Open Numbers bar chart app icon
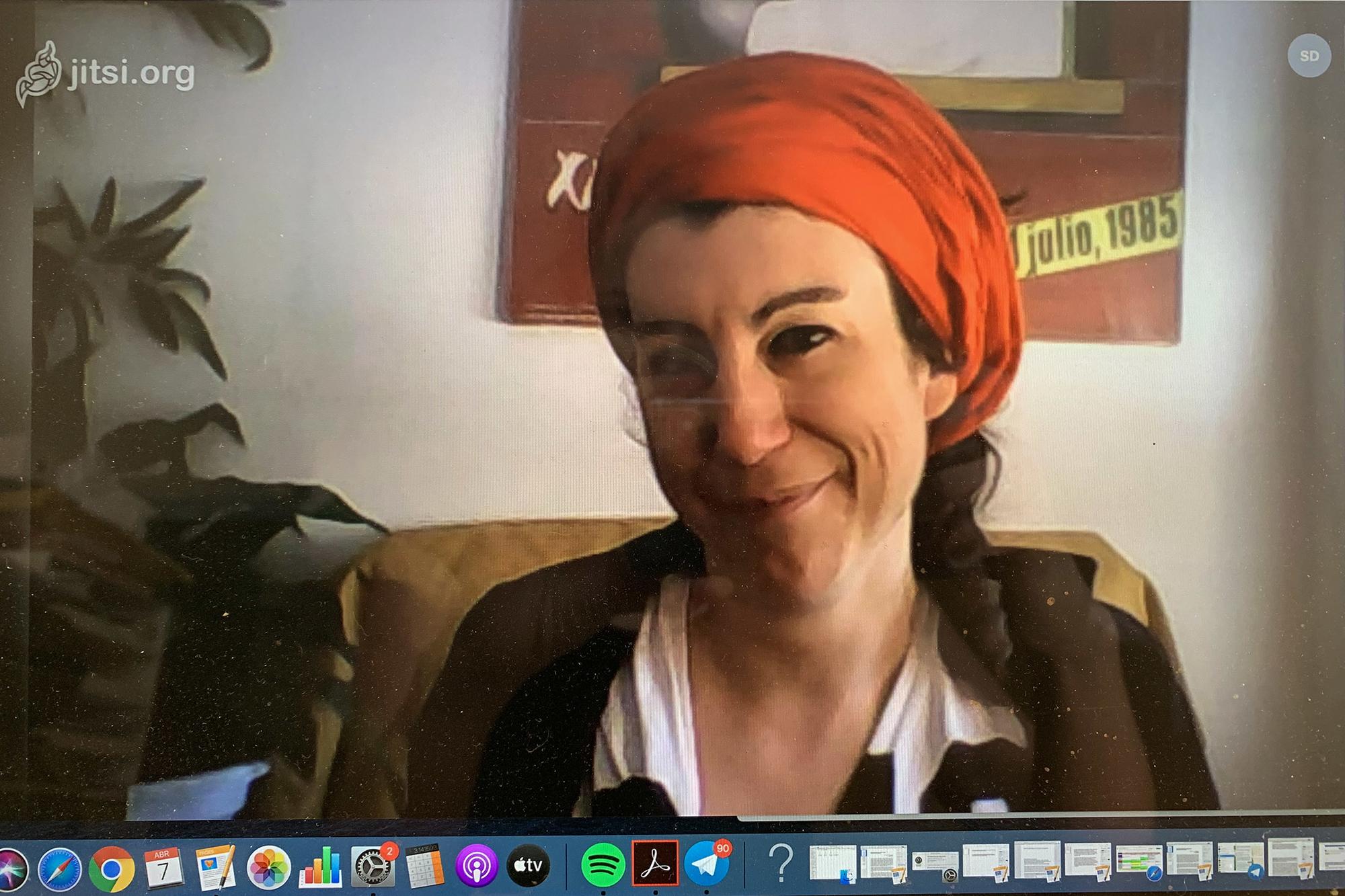 point(320,867)
